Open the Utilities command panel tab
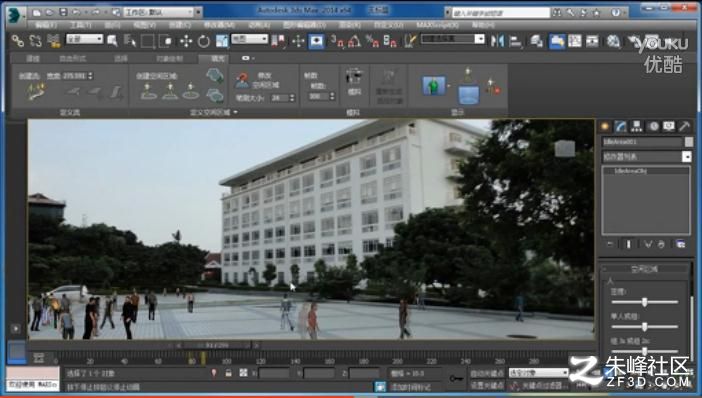This screenshot has height=398, width=702. pyautogui.click(x=685, y=127)
